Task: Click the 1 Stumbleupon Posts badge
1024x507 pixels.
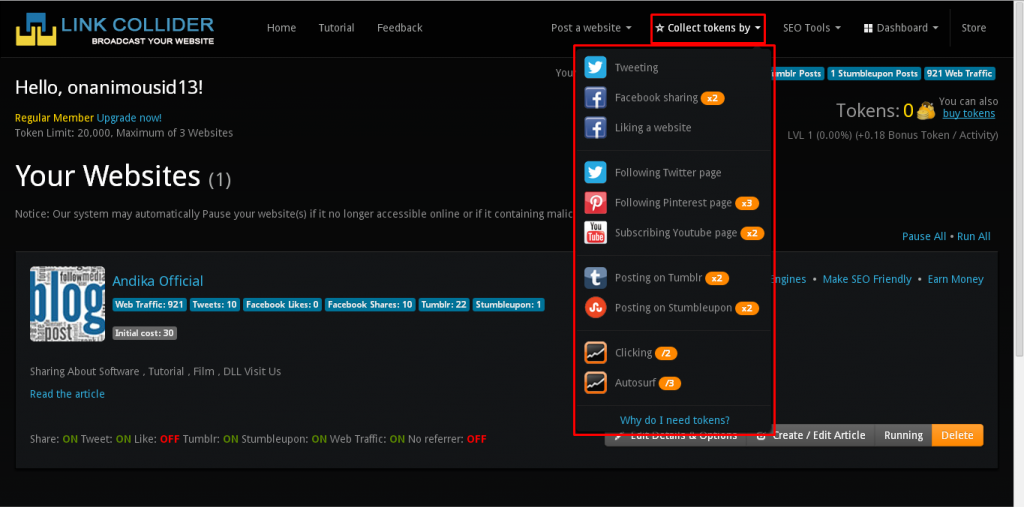Action: pyautogui.click(x=874, y=74)
